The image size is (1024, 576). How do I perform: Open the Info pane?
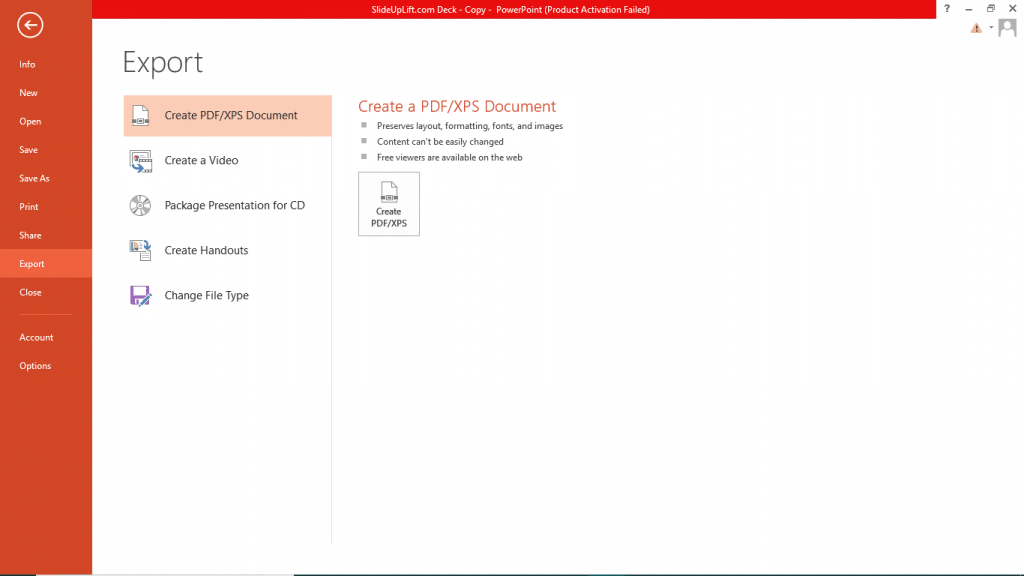pyautogui.click(x=27, y=64)
